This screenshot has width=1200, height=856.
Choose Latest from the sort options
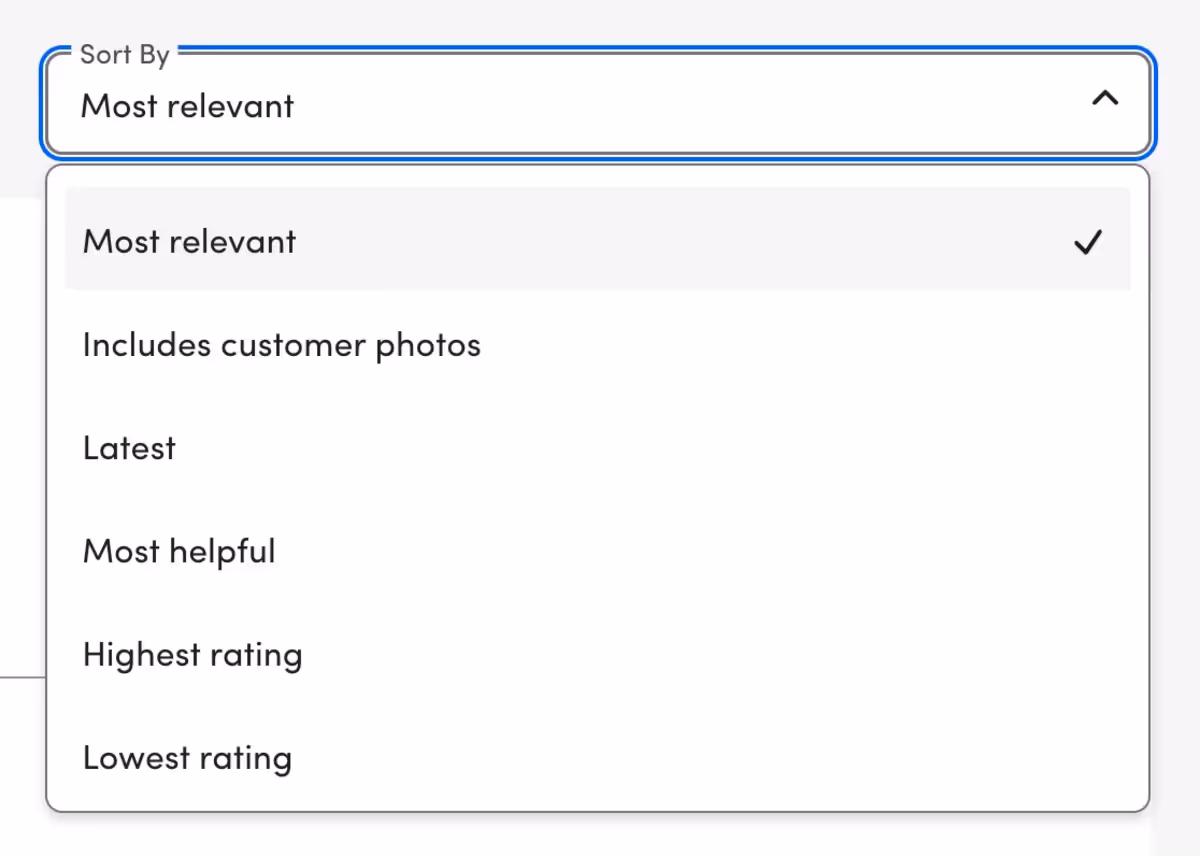129,449
